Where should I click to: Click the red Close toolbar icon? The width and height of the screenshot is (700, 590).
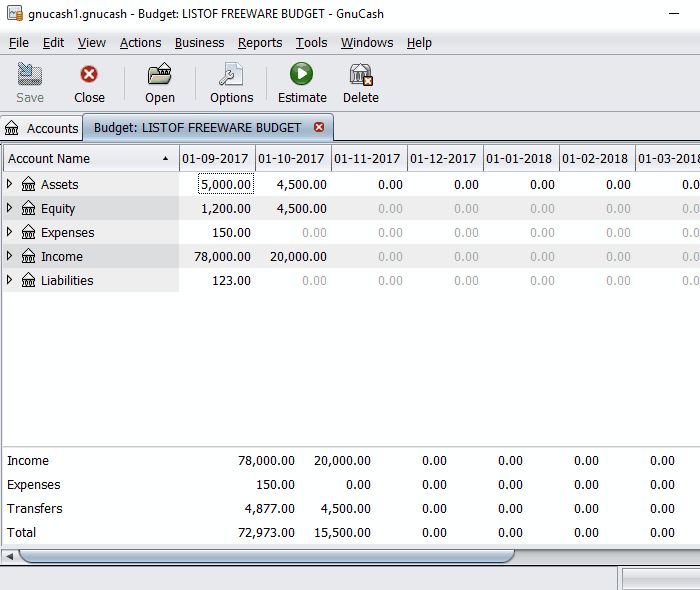pyautogui.click(x=89, y=74)
